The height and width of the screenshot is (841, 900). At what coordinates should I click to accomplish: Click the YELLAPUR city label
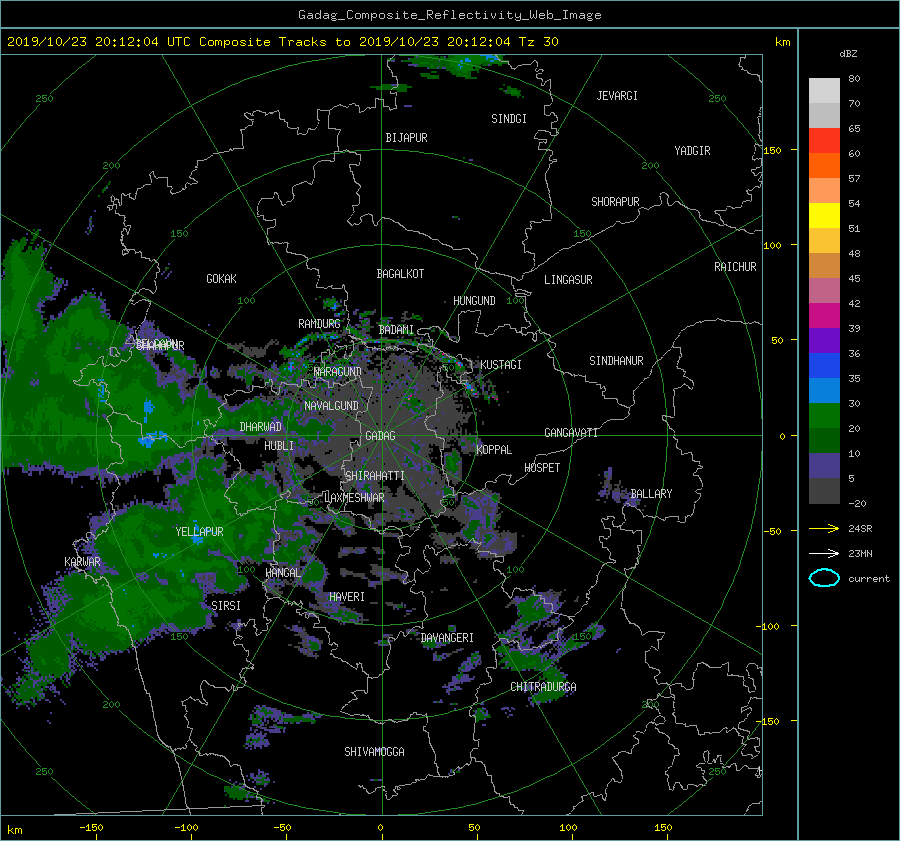[199, 532]
